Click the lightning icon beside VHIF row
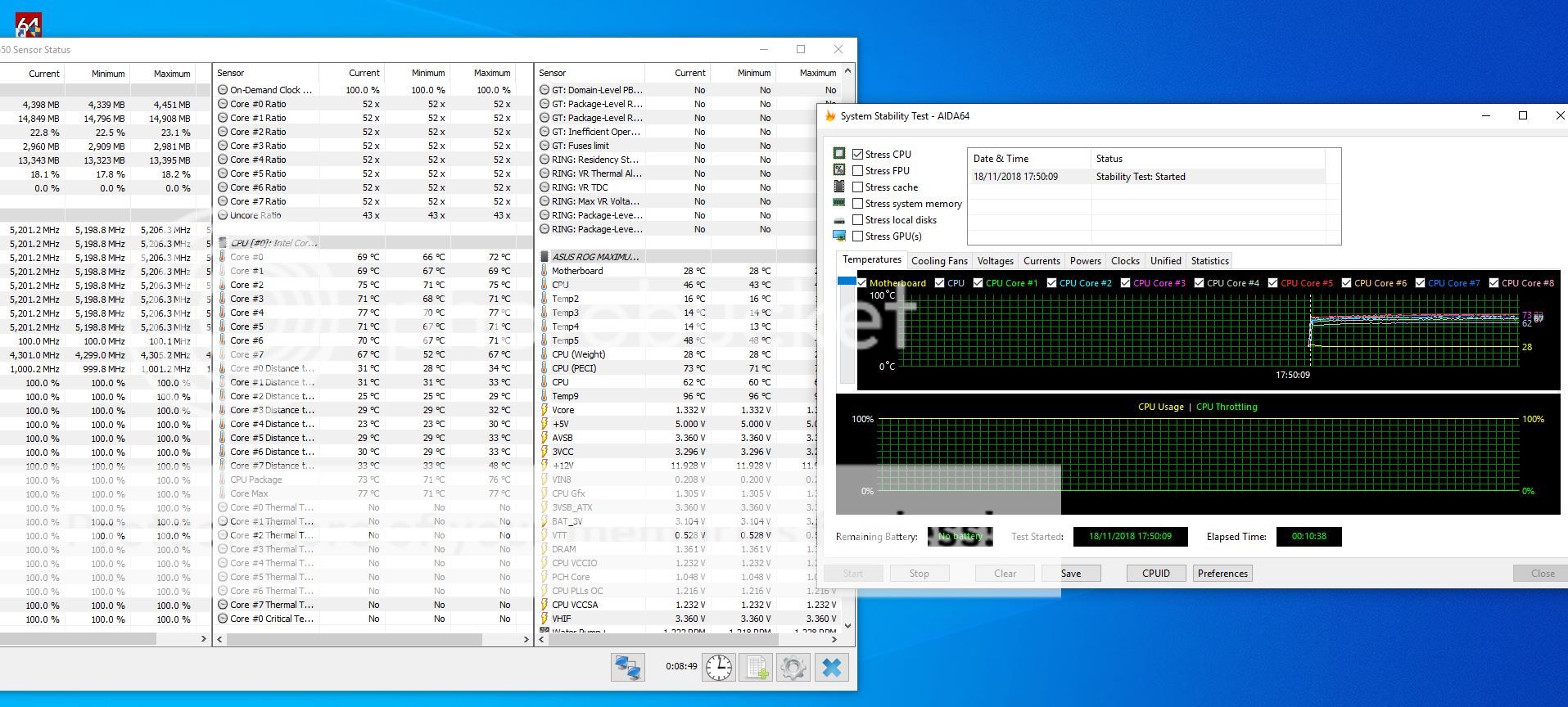The width and height of the screenshot is (1568, 707). click(x=545, y=619)
